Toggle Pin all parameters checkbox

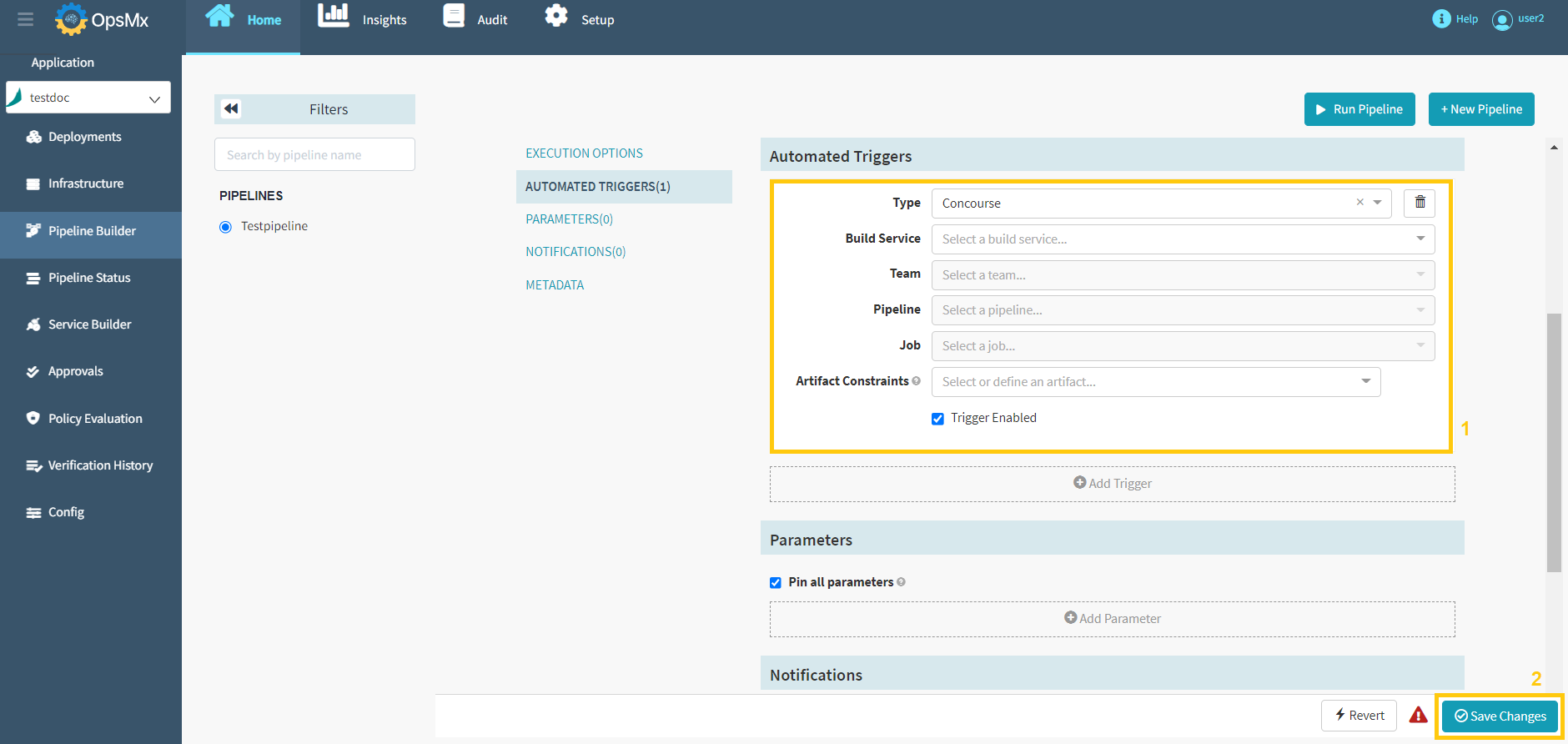[776, 583]
